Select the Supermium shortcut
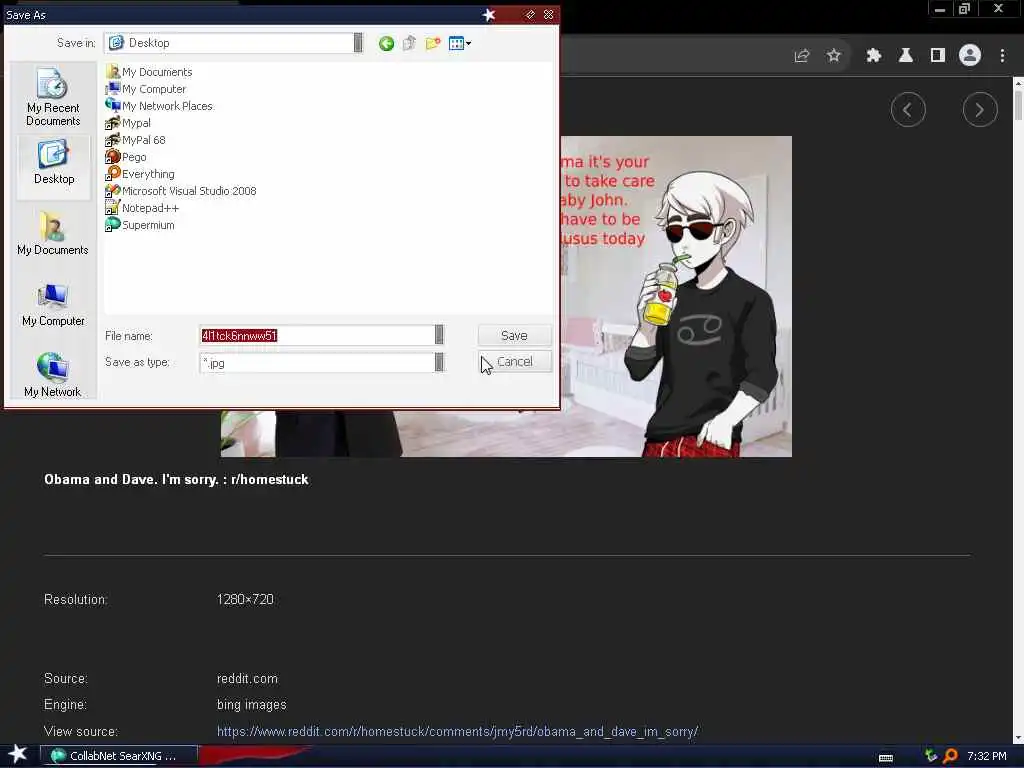1024x768 pixels. point(140,225)
